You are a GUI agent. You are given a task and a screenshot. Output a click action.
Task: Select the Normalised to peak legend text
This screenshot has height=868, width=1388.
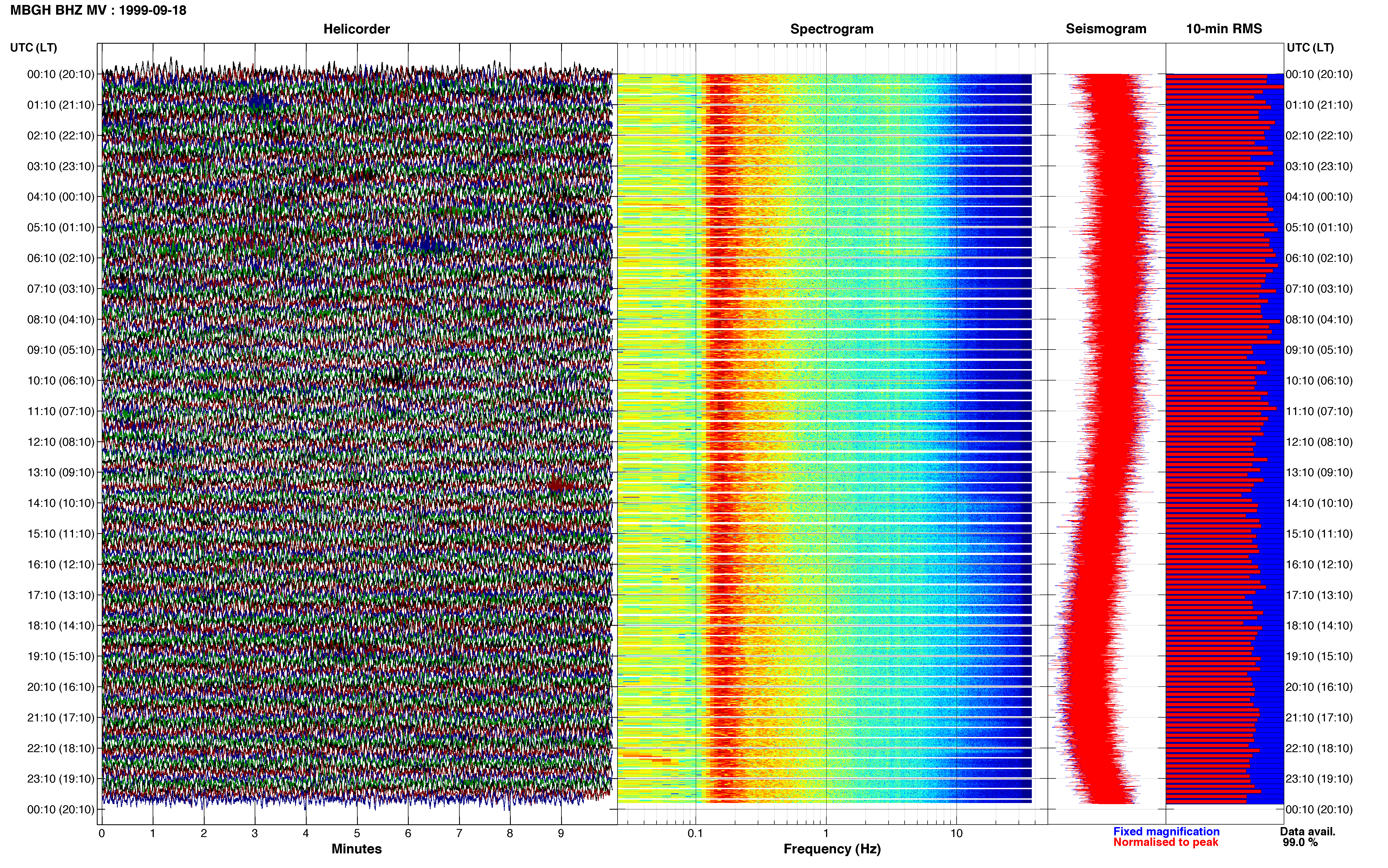(1166, 842)
